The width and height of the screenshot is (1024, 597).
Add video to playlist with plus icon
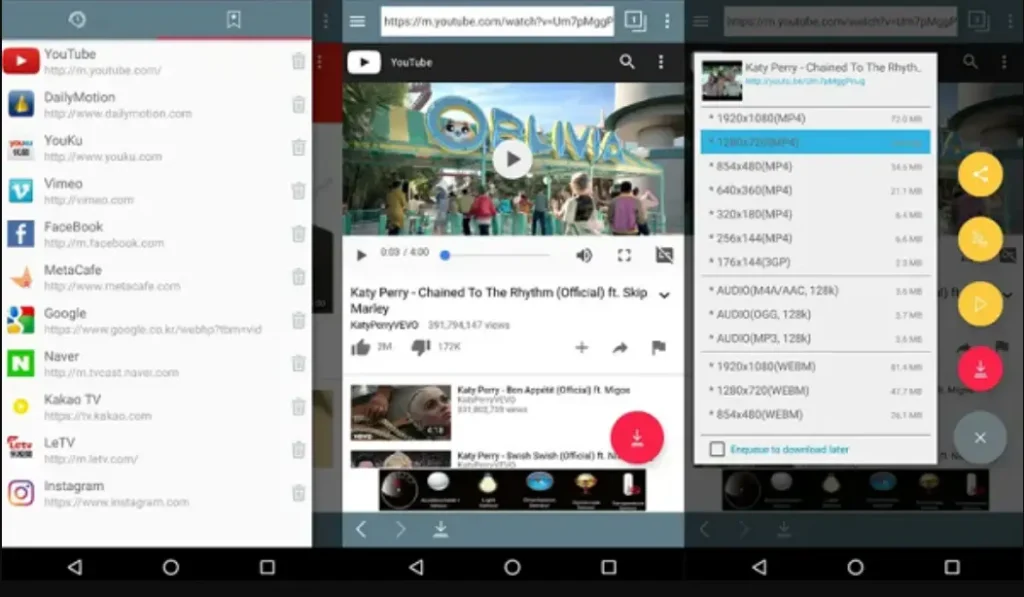(581, 347)
